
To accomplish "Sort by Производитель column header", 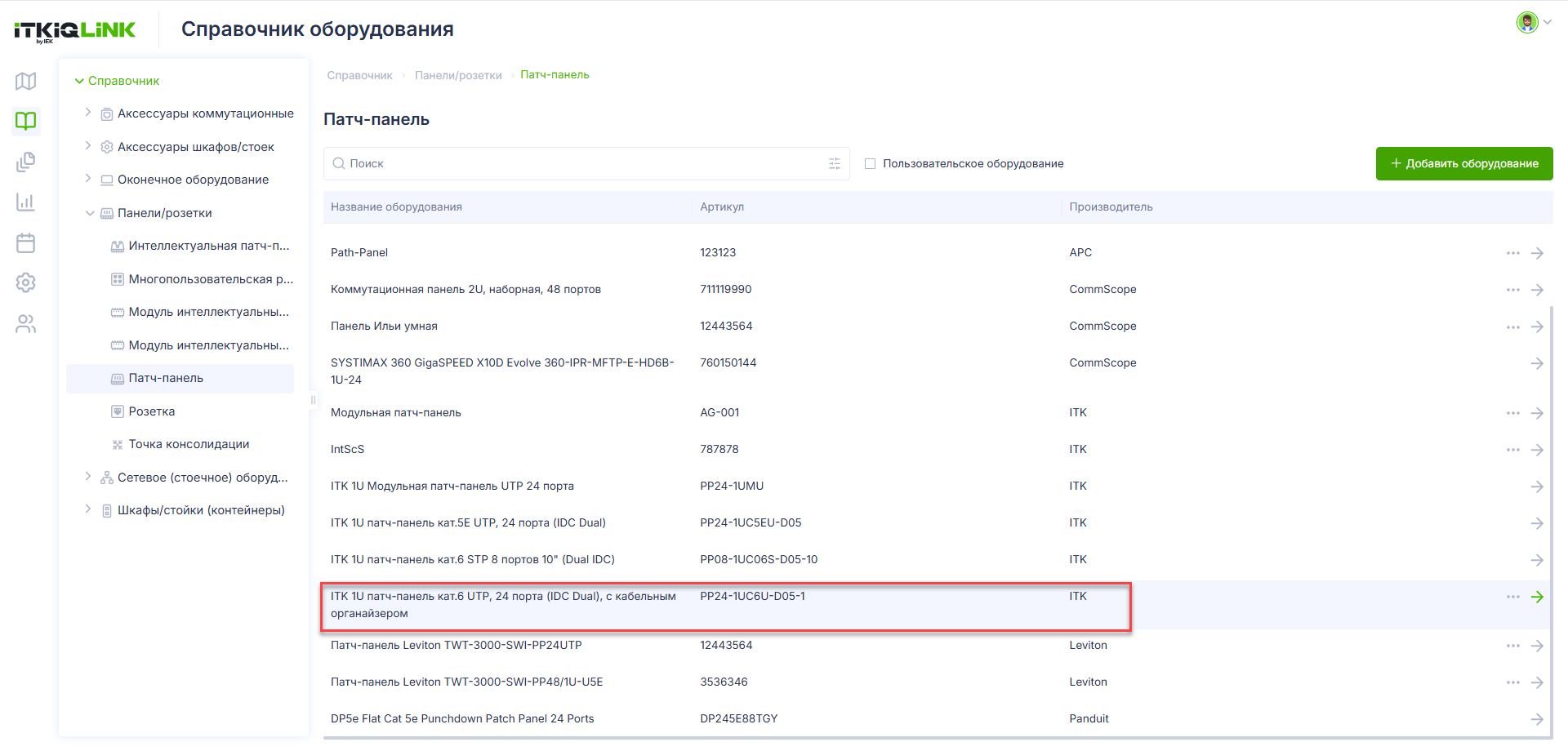I will pyautogui.click(x=1111, y=207).
